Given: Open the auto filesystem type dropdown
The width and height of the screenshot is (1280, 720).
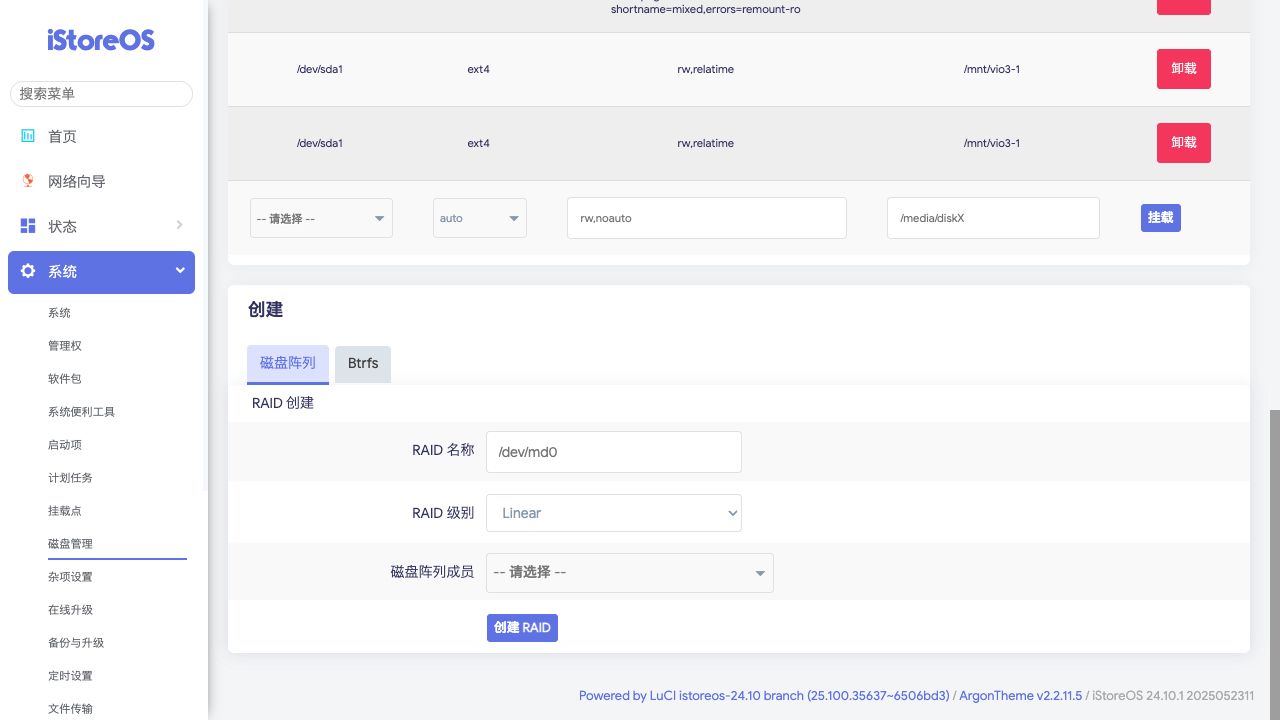Looking at the screenshot, I should click(x=479, y=218).
